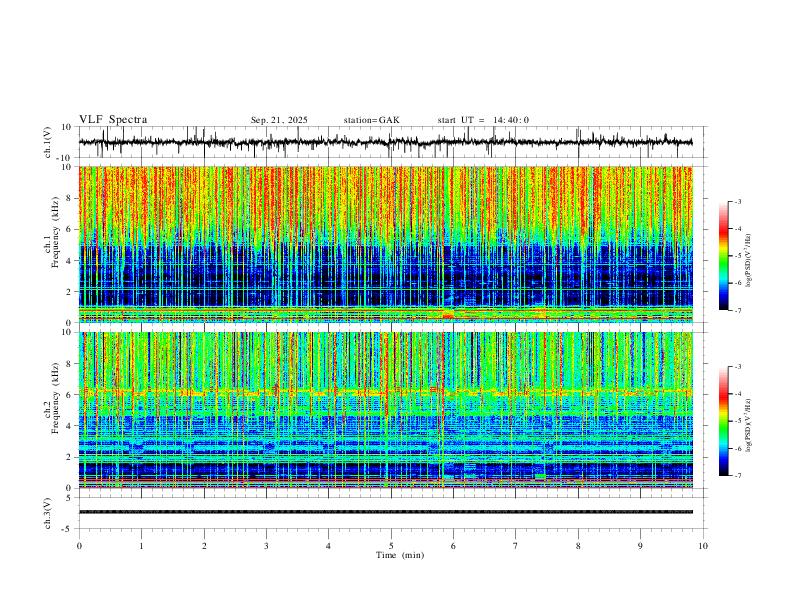This screenshot has width=792, height=612.
Task: Click the "ch.3(V)" axis label
Action: (x=48, y=513)
